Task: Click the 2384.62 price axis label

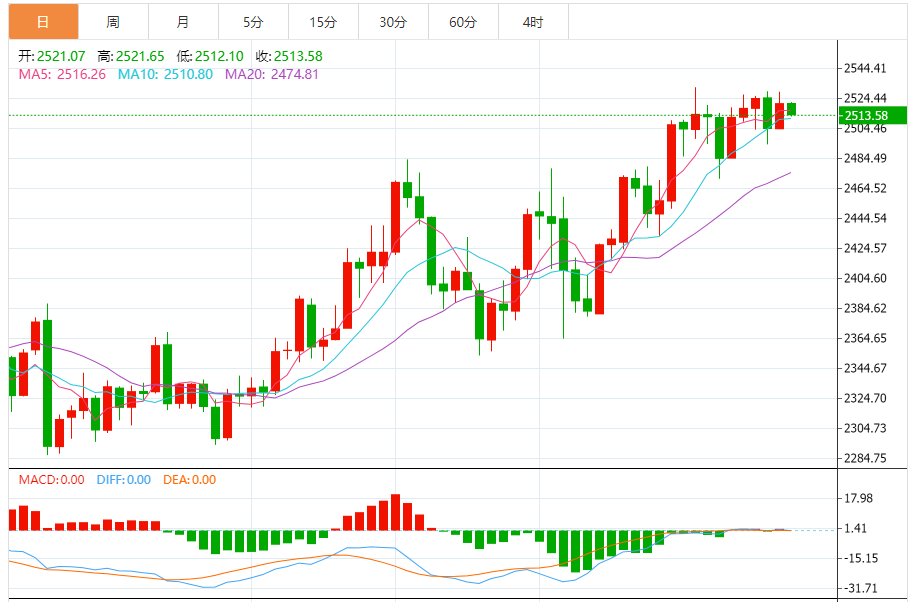Action: 865,309
